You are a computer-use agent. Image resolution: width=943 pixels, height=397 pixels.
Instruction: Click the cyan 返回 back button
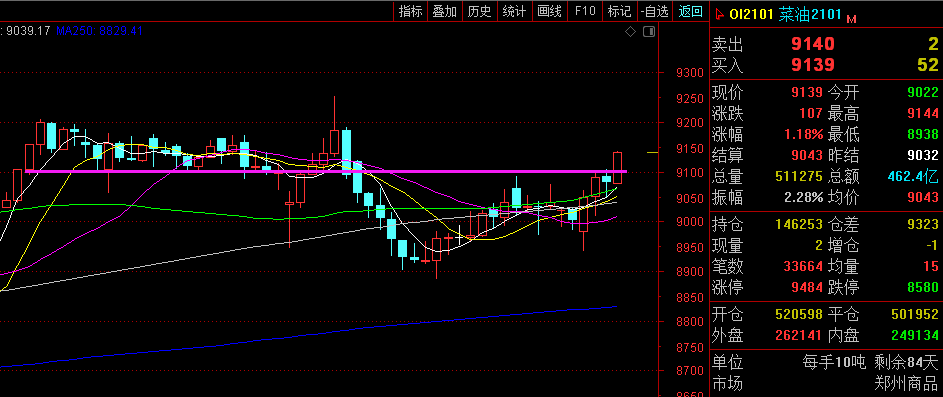[690, 11]
